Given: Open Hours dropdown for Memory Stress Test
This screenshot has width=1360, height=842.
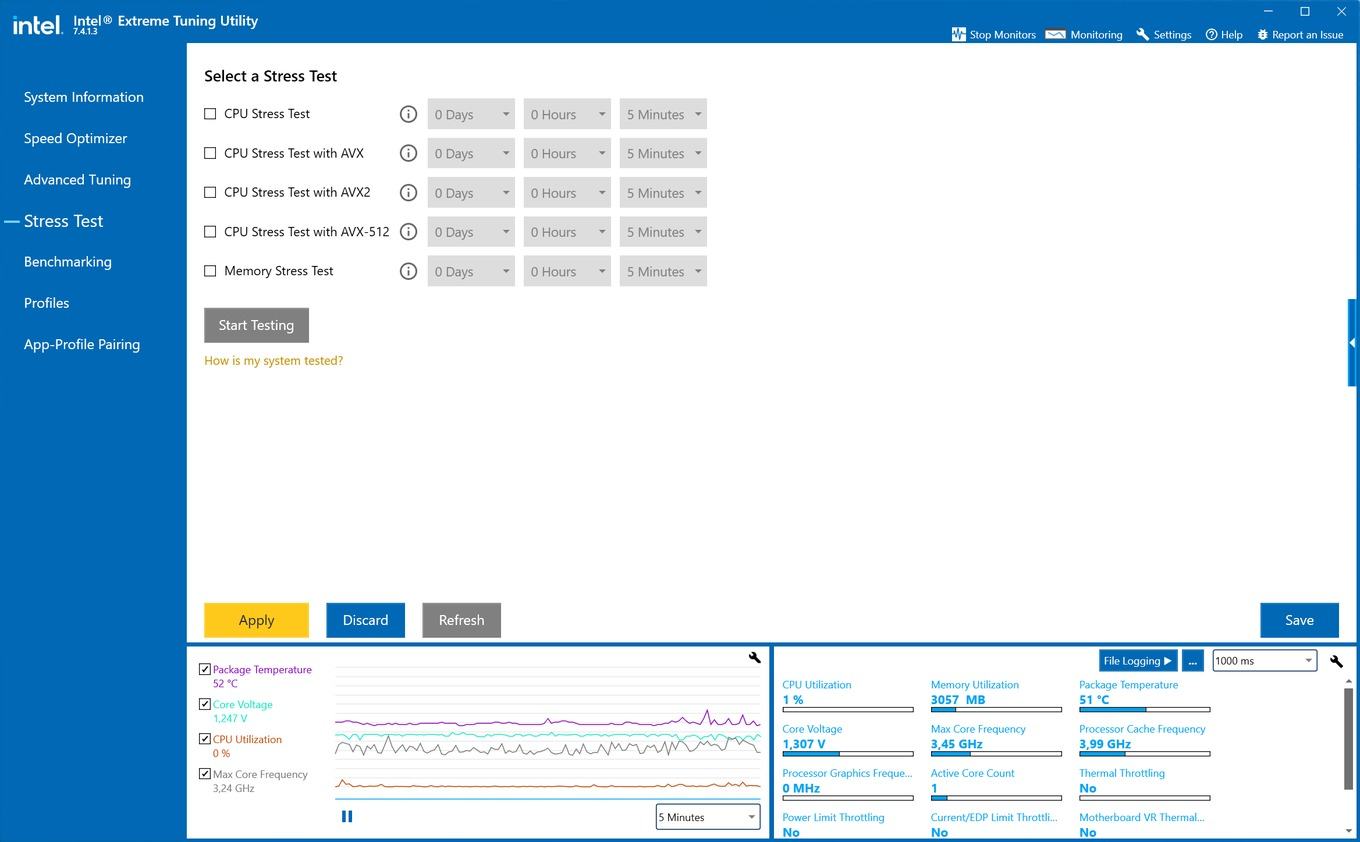Looking at the screenshot, I should point(567,271).
